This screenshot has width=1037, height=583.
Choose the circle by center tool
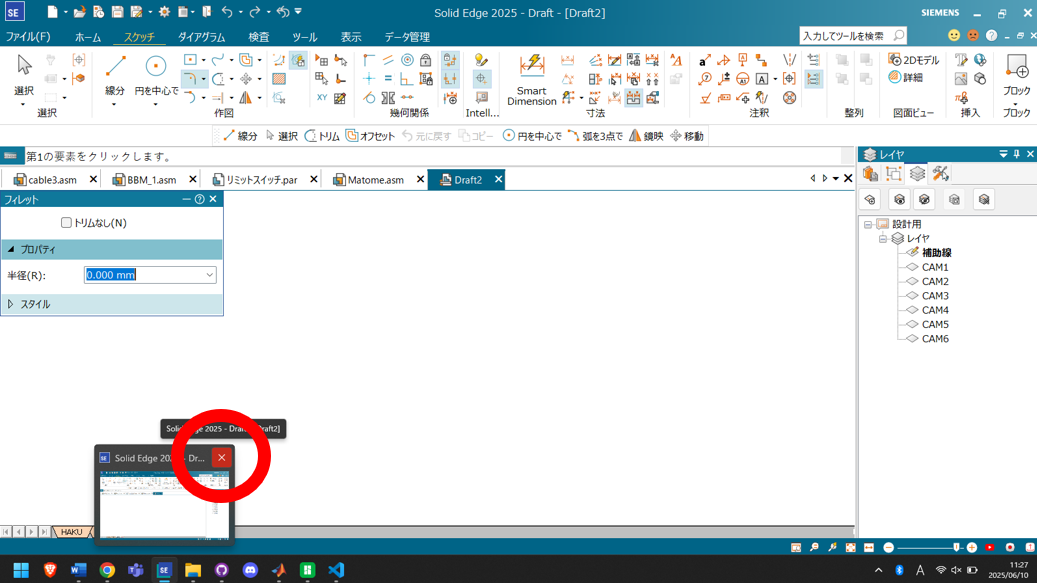tap(156, 75)
